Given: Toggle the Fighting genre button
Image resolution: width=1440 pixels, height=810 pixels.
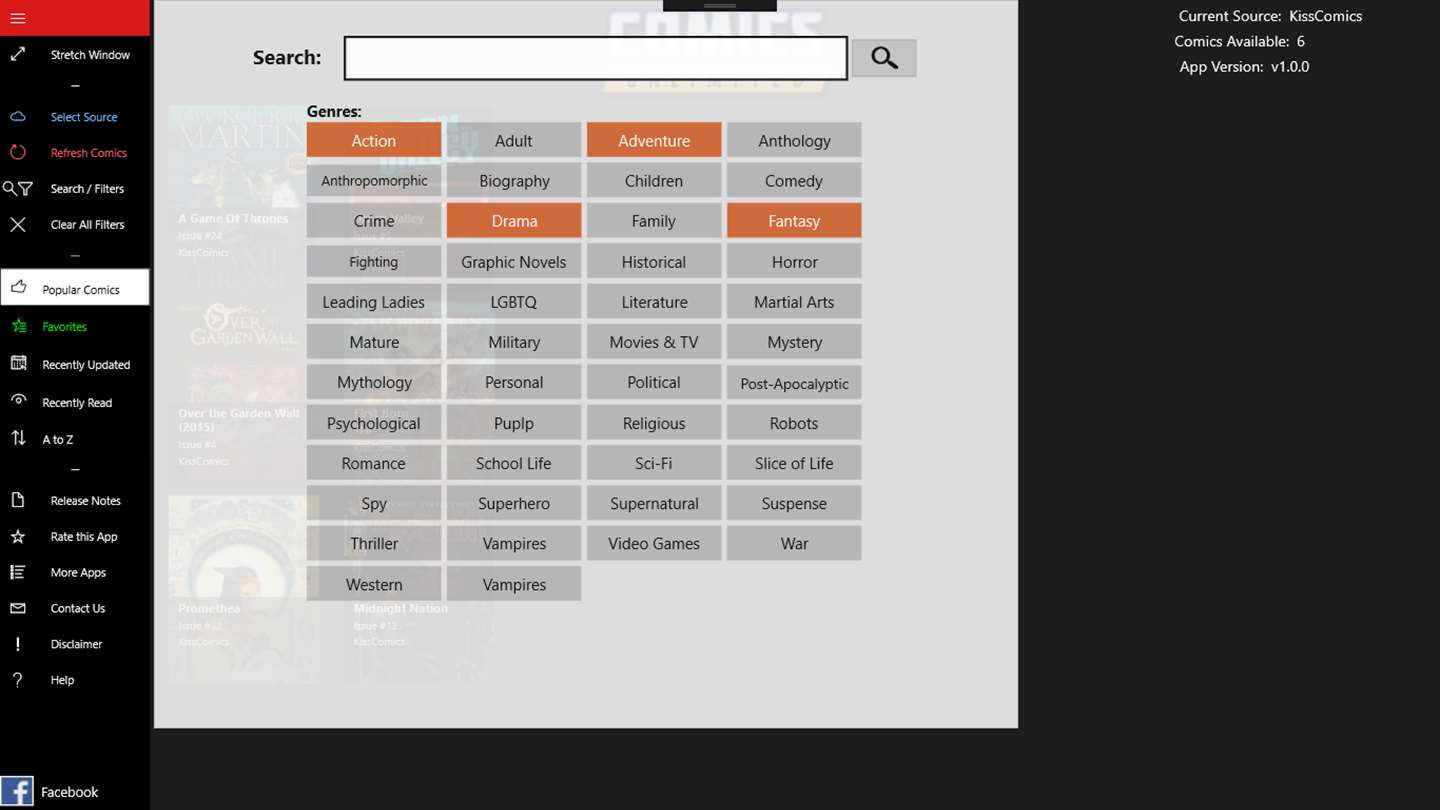Looking at the screenshot, I should pyautogui.click(x=374, y=261).
